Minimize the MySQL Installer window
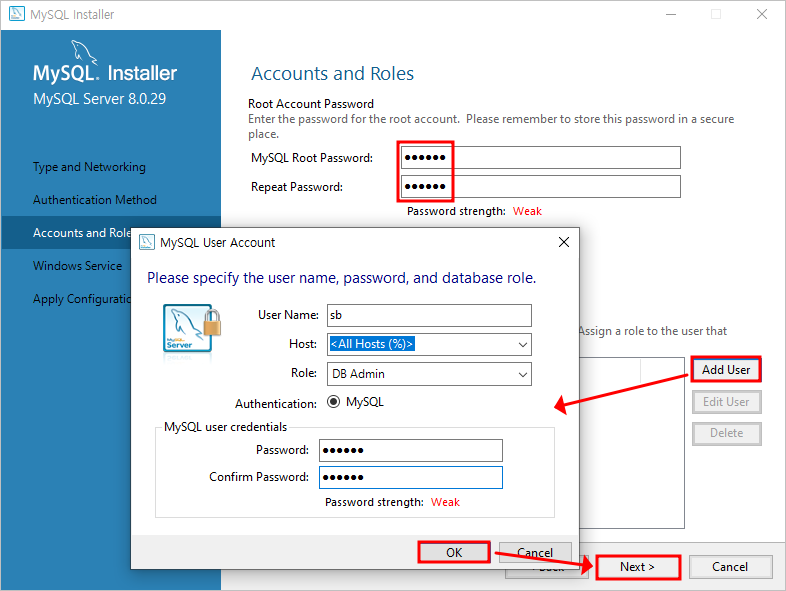 (671, 14)
